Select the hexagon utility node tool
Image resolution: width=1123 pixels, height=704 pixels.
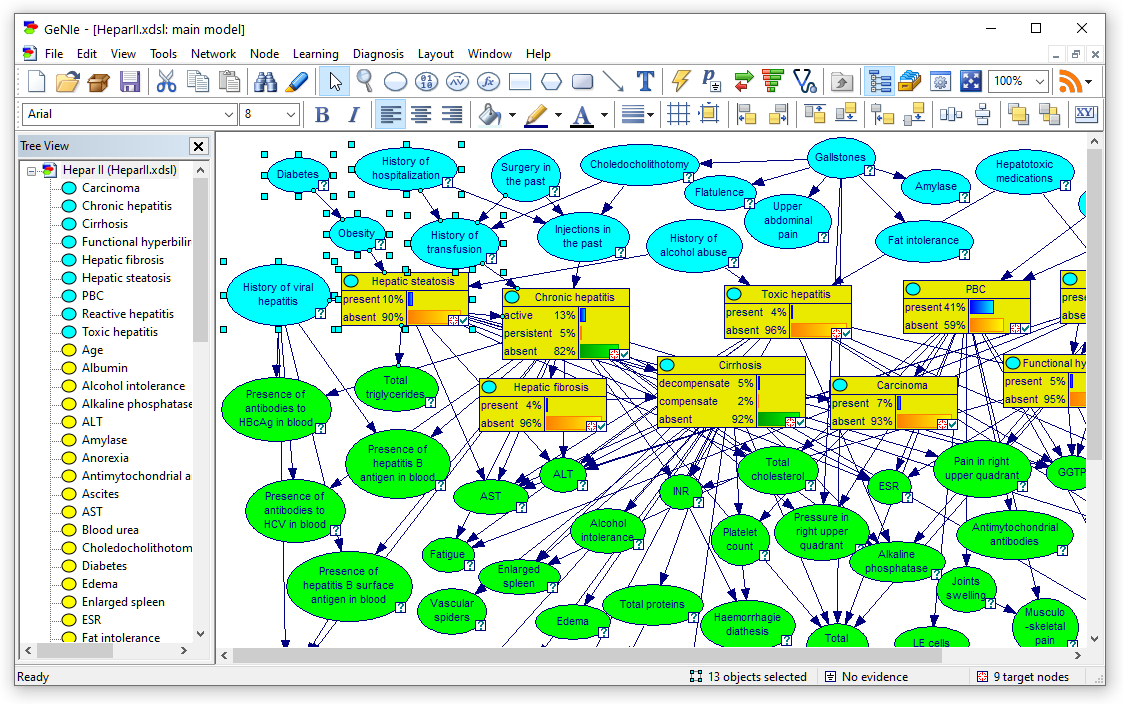tap(551, 82)
